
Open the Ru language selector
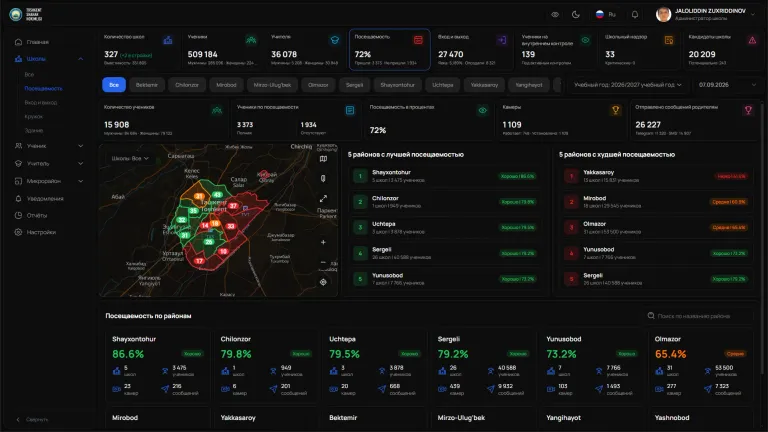coord(605,15)
